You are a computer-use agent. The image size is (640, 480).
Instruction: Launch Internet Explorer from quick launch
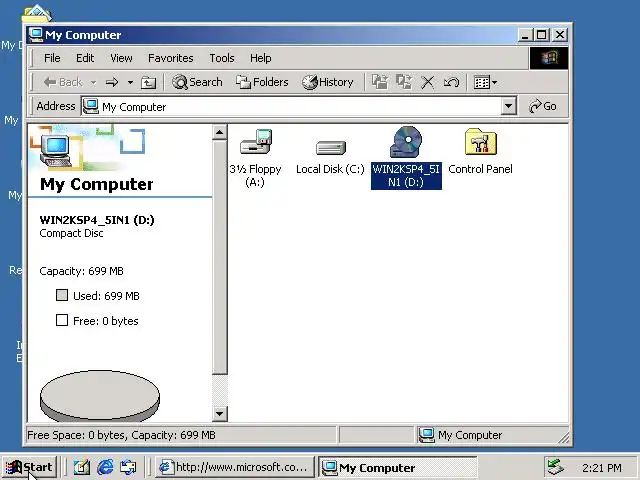coord(105,467)
